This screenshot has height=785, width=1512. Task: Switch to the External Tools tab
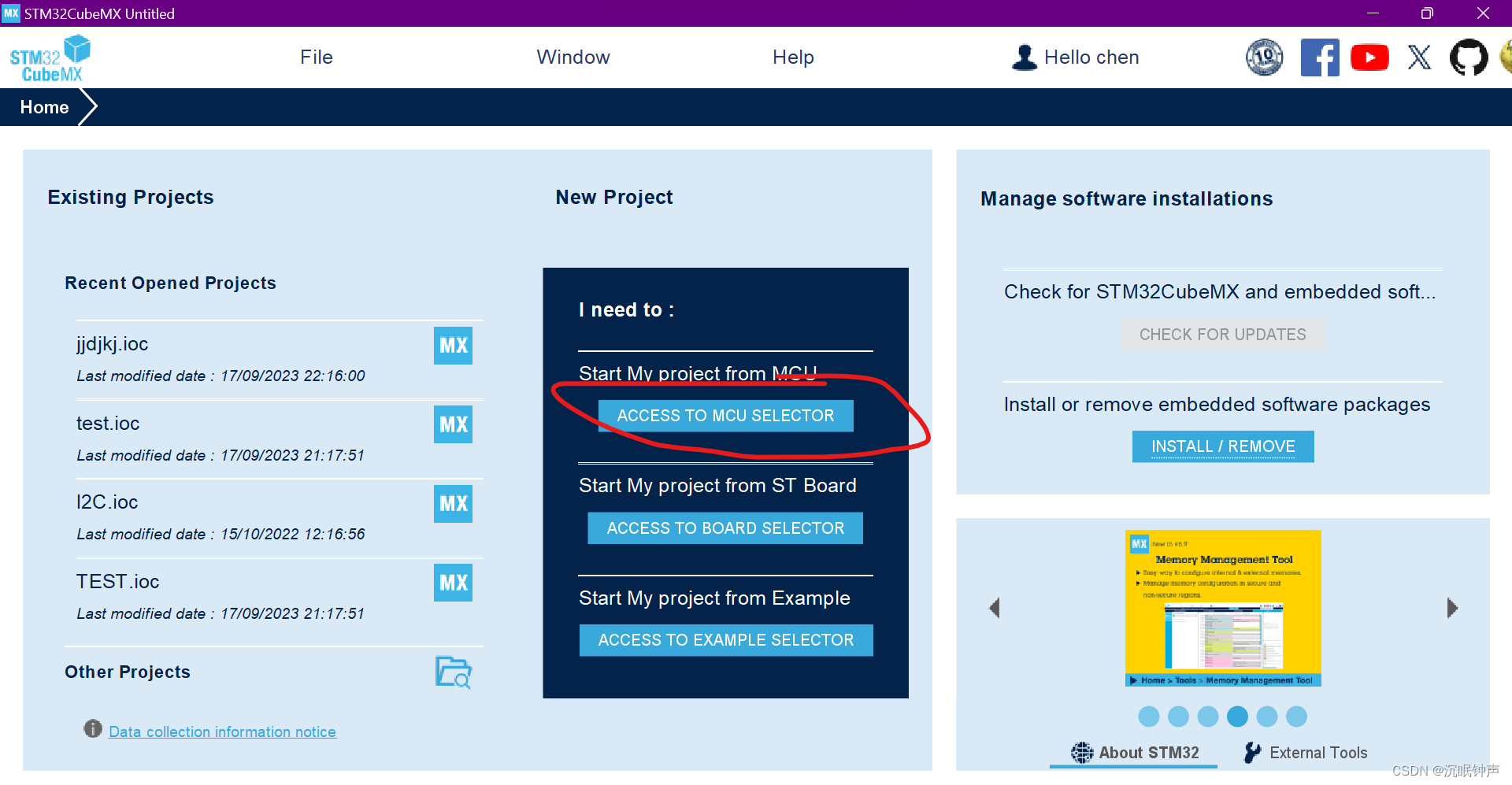tap(1305, 753)
